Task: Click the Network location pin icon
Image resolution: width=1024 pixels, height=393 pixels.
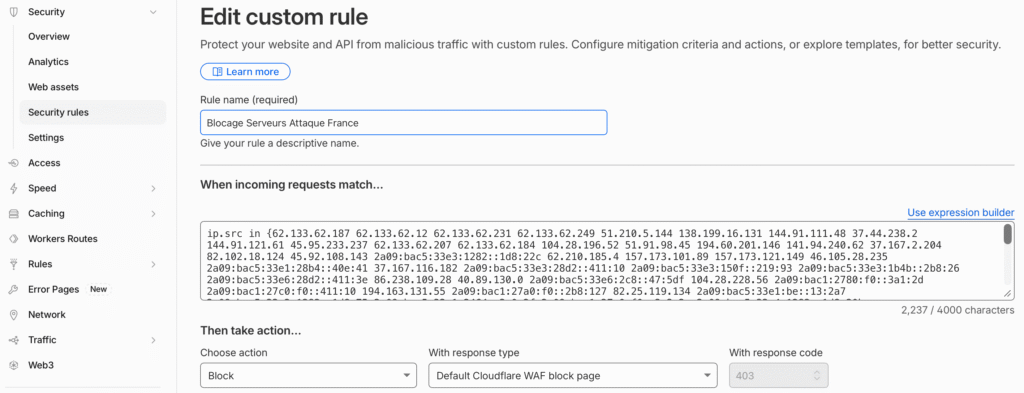Action: (x=14, y=315)
